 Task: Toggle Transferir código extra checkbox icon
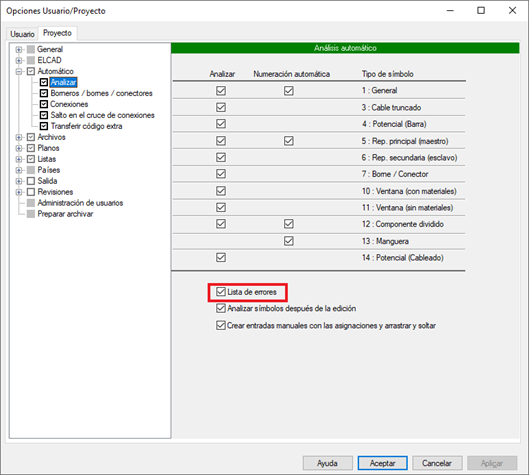tap(44, 126)
